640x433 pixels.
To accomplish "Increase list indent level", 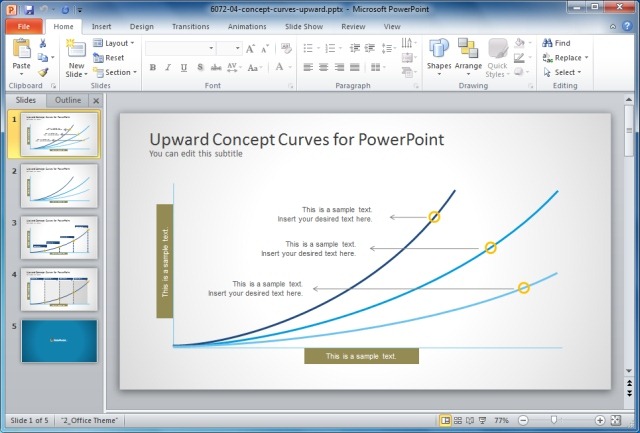I will click(x=370, y=48).
